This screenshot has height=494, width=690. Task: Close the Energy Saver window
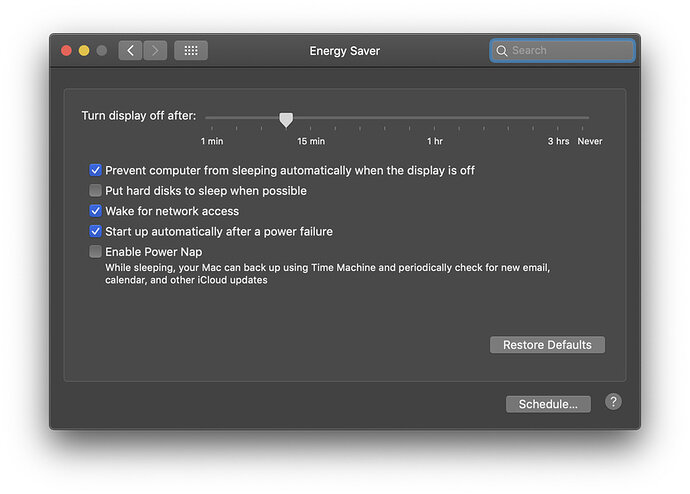[x=67, y=50]
